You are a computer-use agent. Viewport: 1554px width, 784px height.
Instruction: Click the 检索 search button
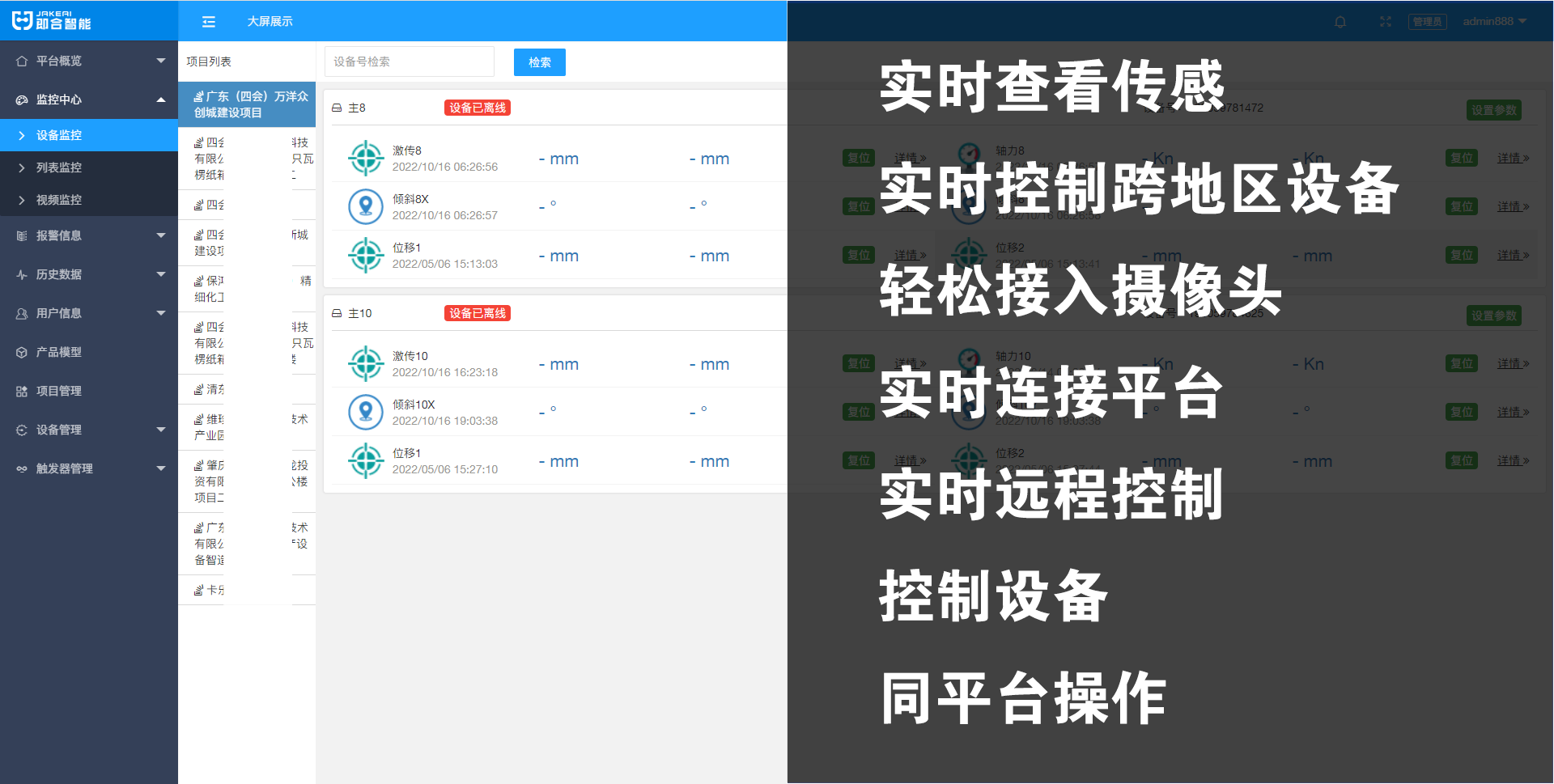(x=540, y=62)
